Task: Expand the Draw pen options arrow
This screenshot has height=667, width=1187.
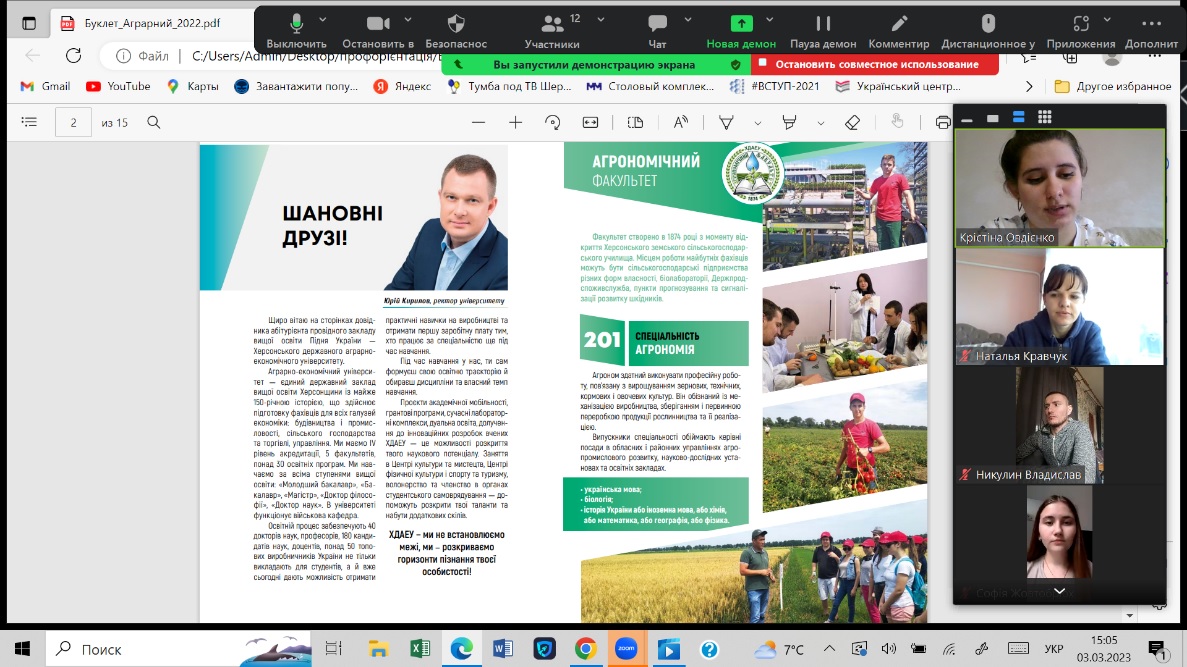Action: click(x=757, y=123)
